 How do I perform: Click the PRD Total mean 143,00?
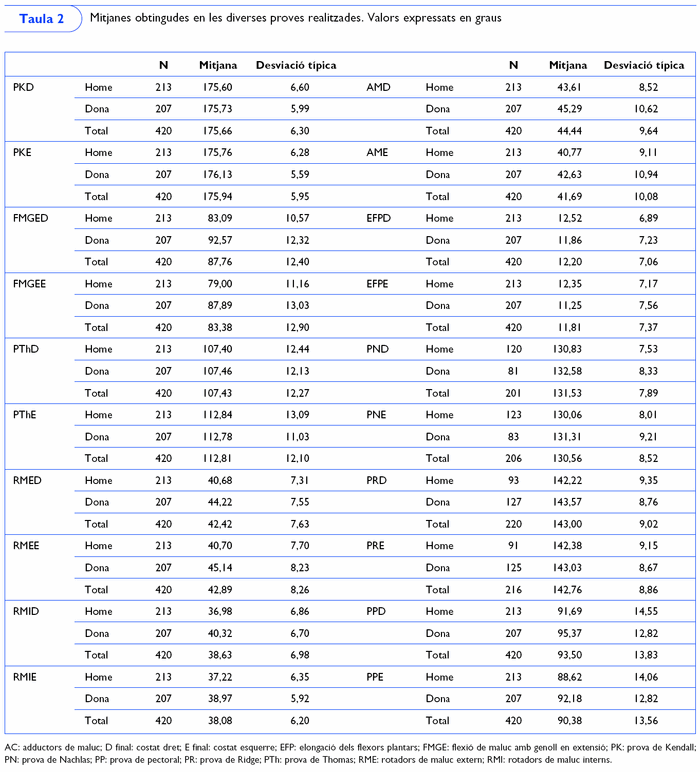tap(566, 520)
